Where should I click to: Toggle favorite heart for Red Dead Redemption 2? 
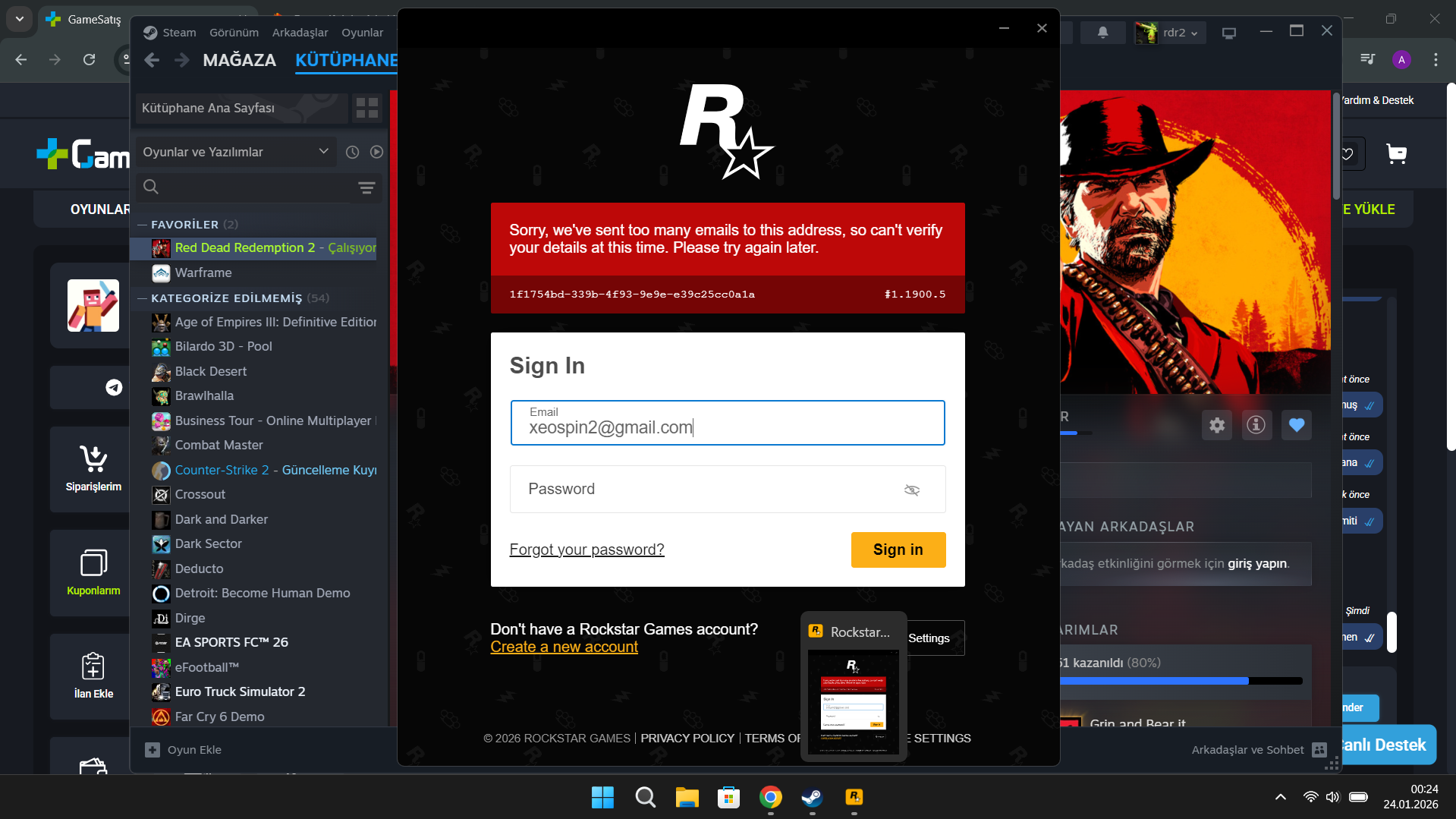1297,425
